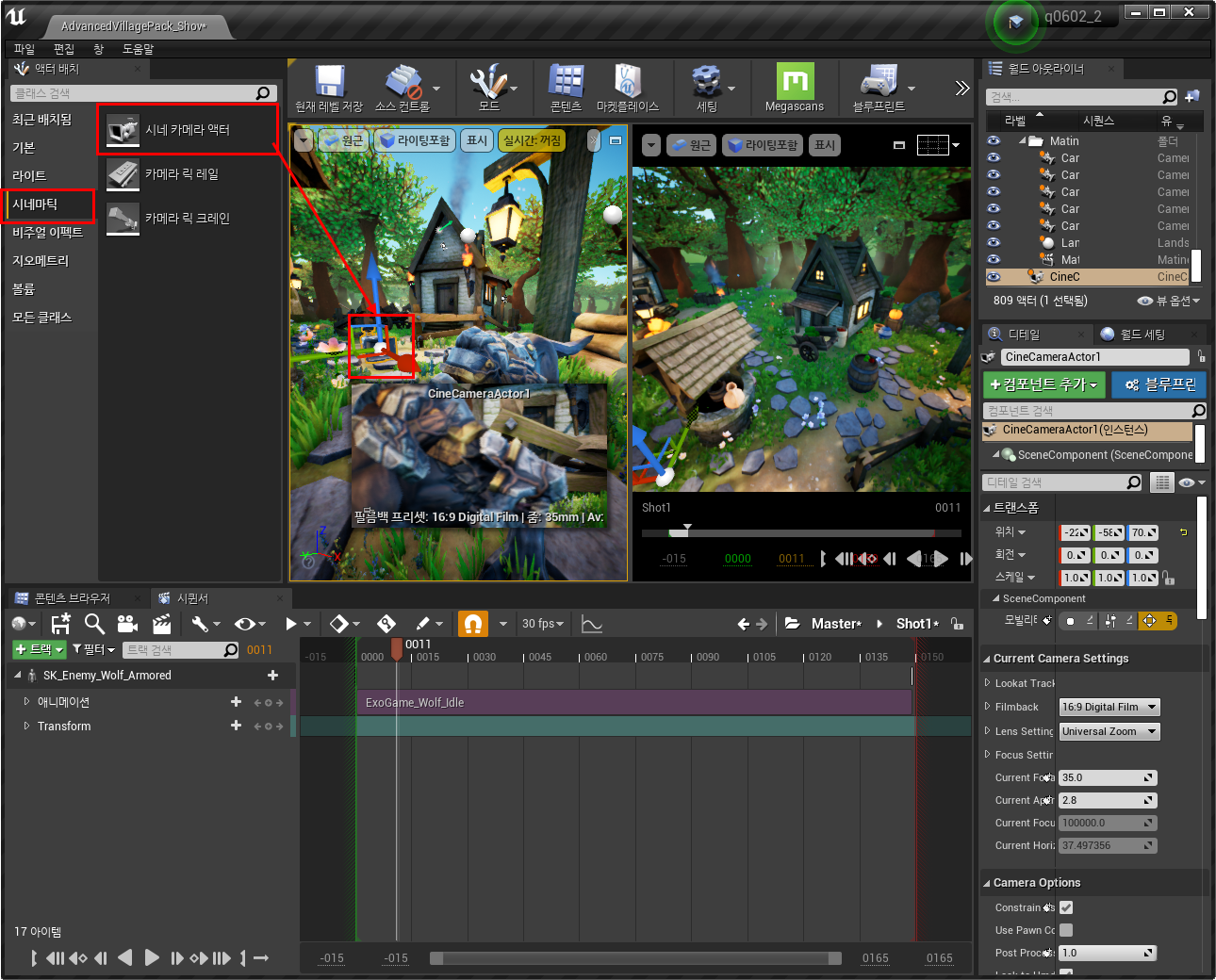The height and width of the screenshot is (980, 1216).
Task: Open the 편집 (Edit) menu
Action: [x=64, y=49]
